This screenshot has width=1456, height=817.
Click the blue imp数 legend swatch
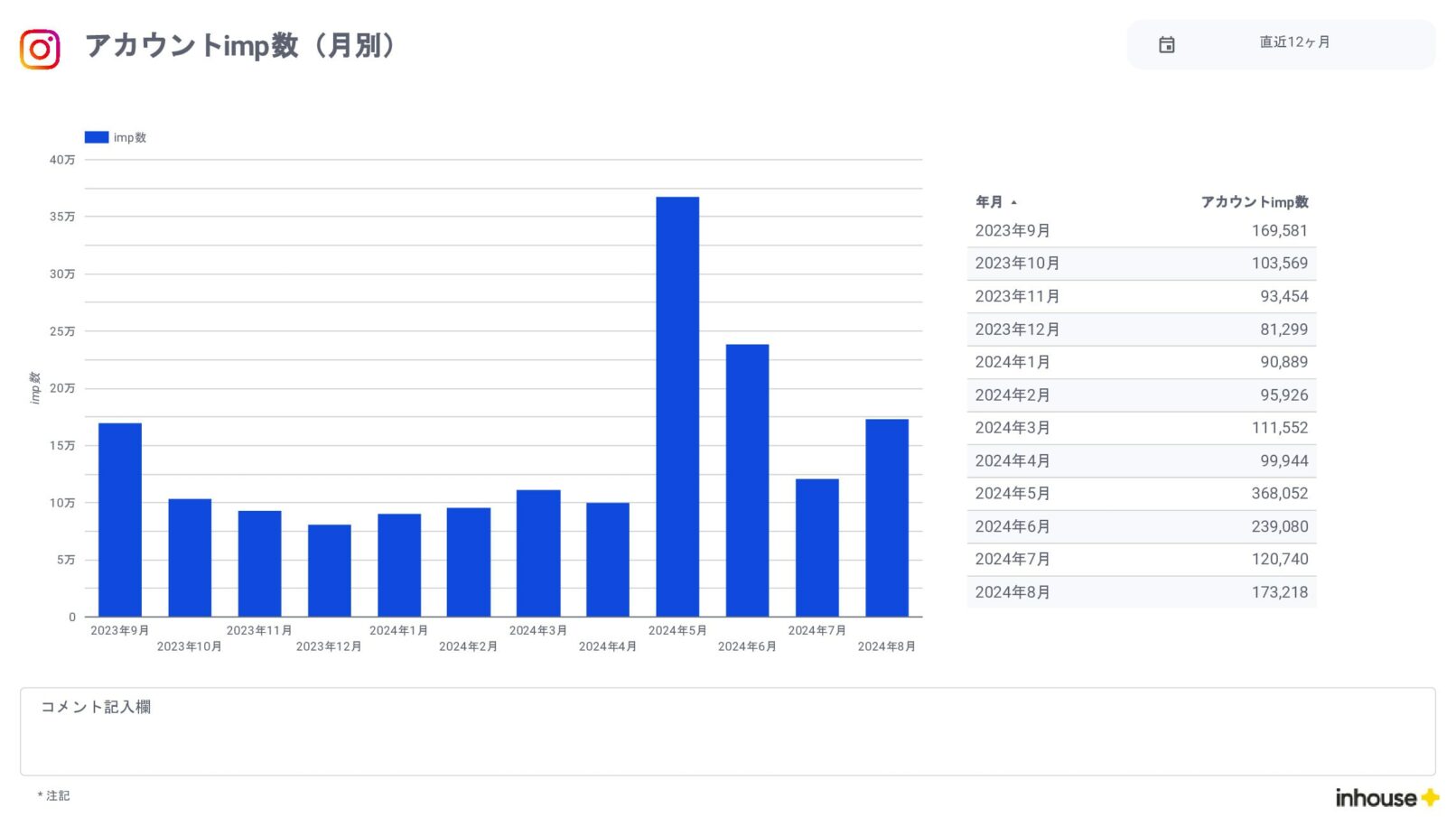coord(96,137)
